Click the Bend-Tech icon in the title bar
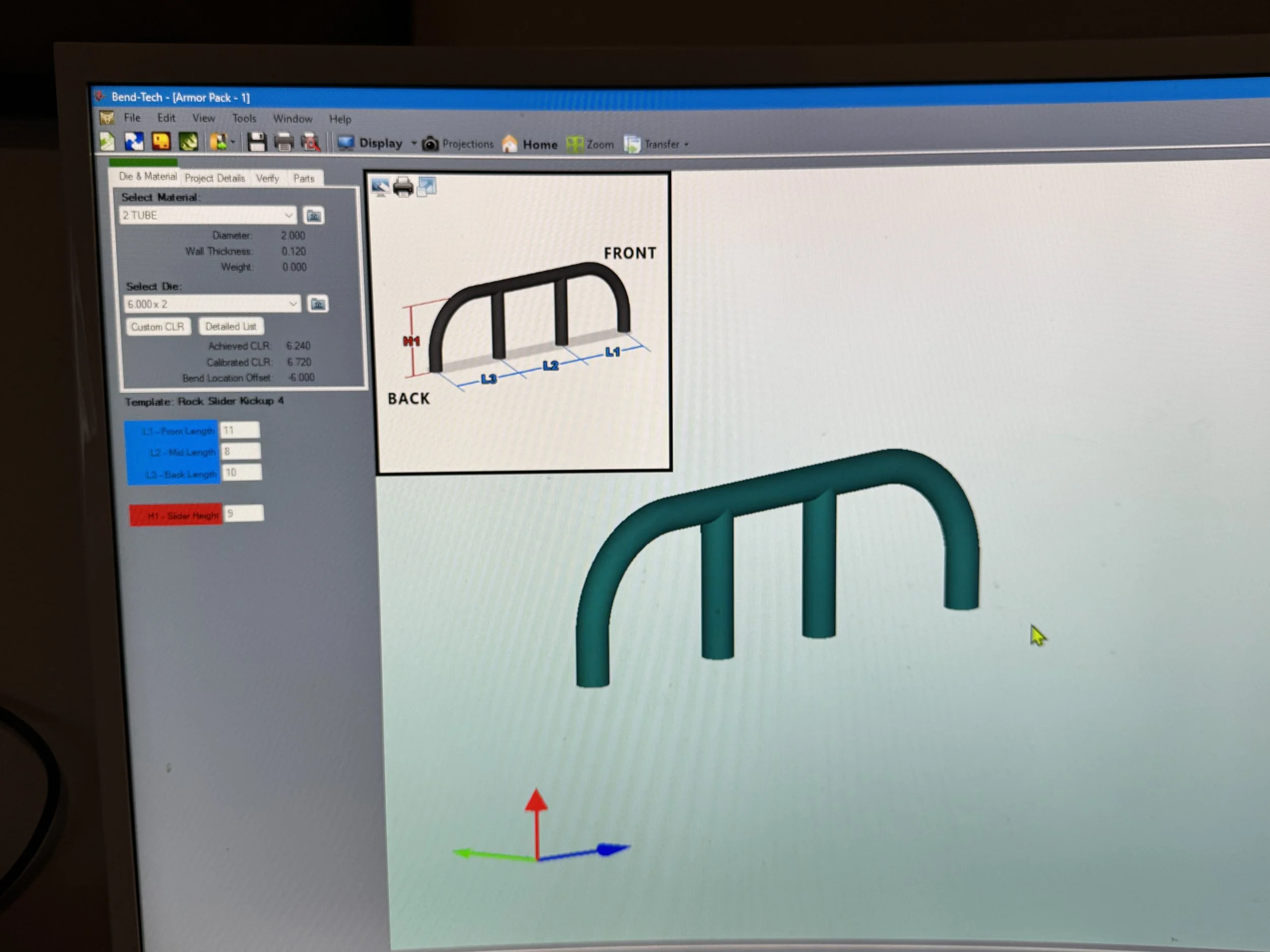The height and width of the screenshot is (952, 1270). [100, 96]
